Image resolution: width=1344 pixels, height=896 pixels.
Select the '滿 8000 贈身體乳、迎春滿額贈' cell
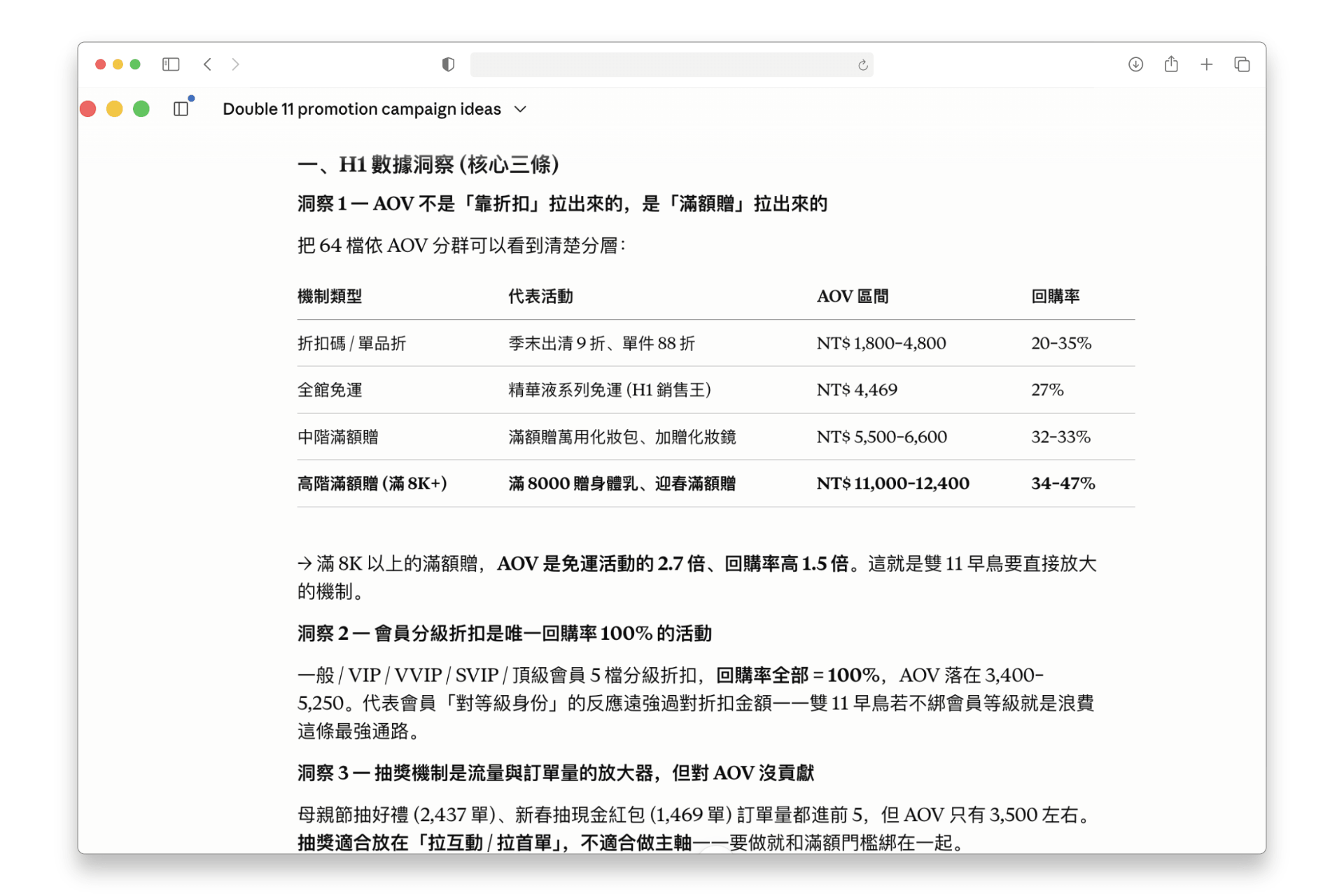click(622, 483)
